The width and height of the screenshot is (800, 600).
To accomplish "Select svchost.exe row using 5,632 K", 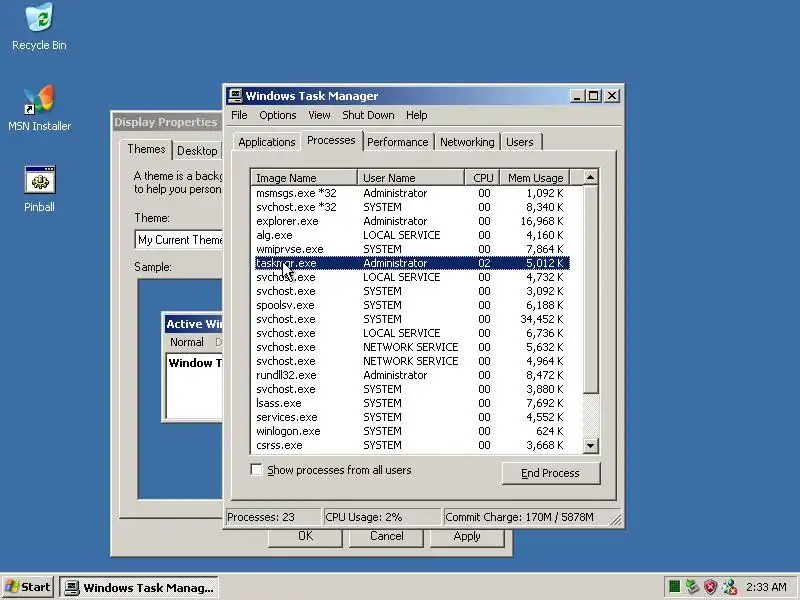I will point(412,347).
